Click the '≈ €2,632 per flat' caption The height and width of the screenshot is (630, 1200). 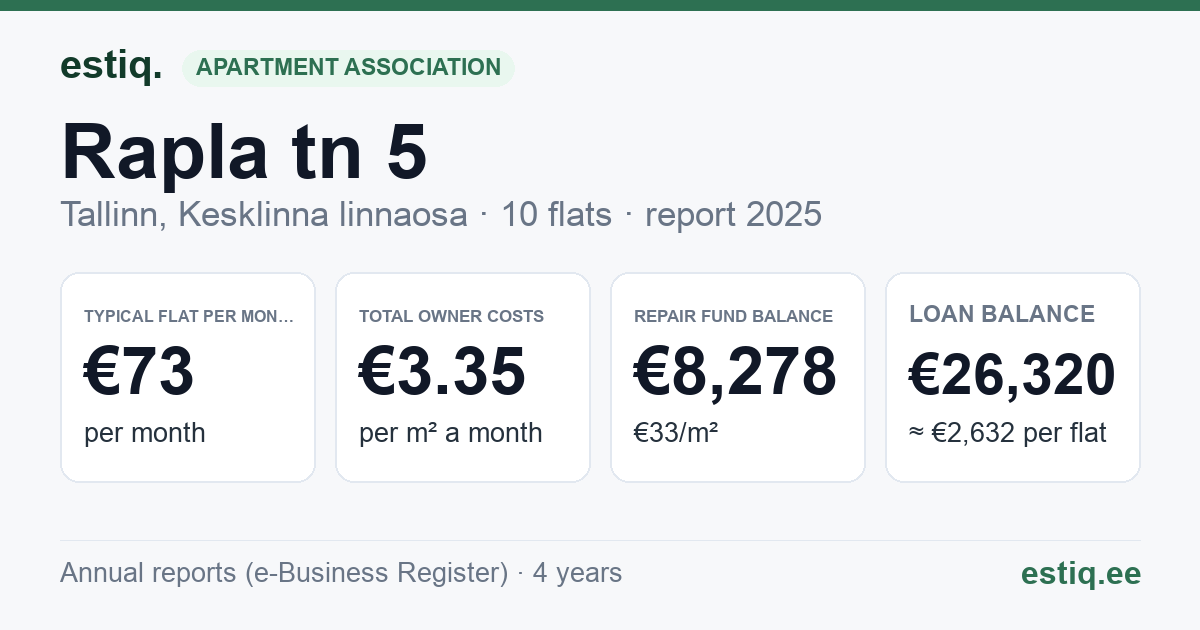(1008, 433)
